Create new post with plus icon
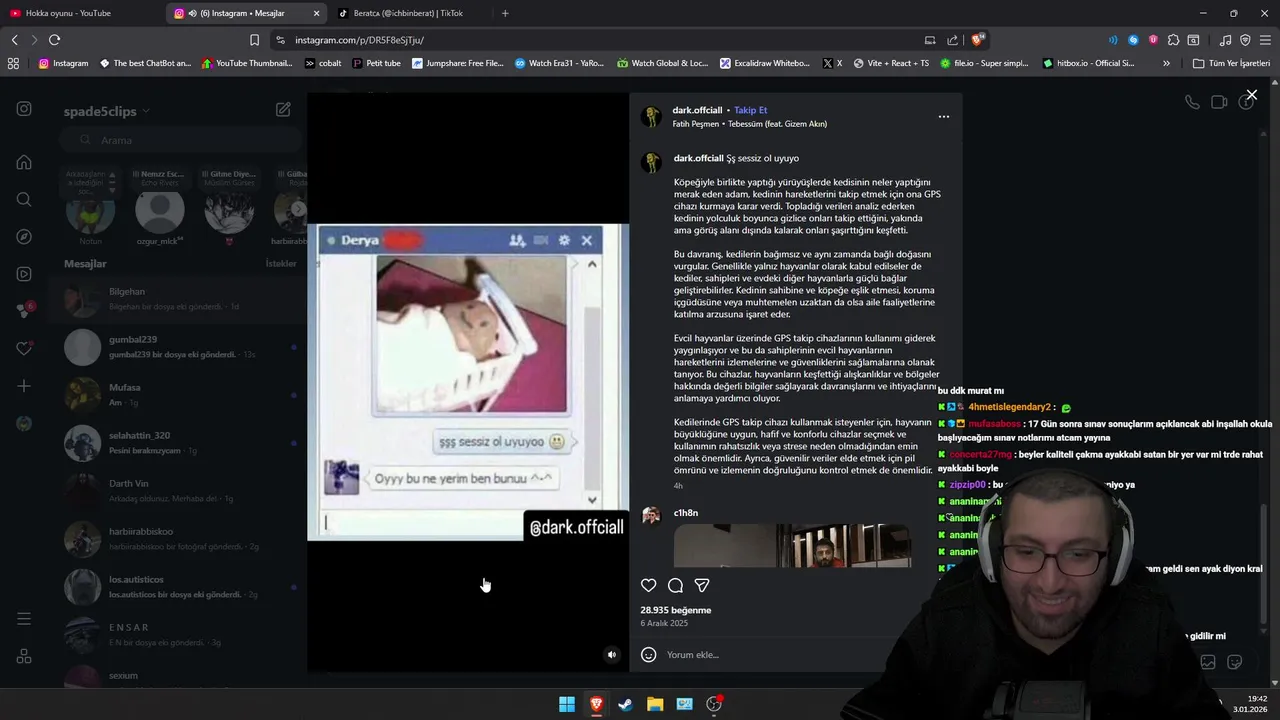This screenshot has height=720, width=1280. click(24, 386)
